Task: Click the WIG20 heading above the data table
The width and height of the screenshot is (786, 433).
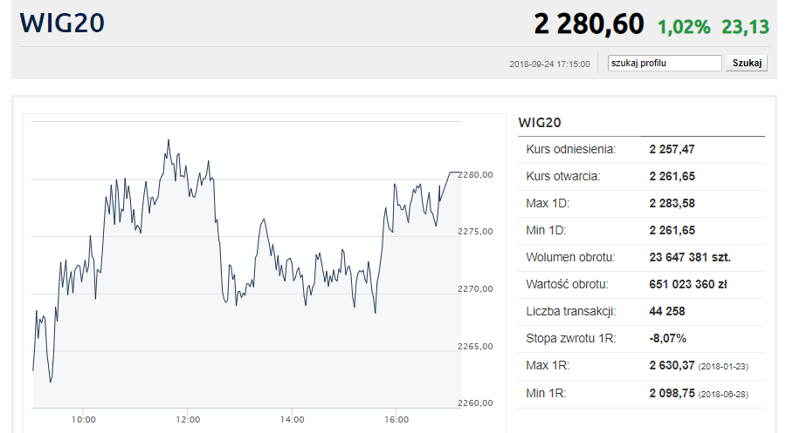Action: pos(540,122)
